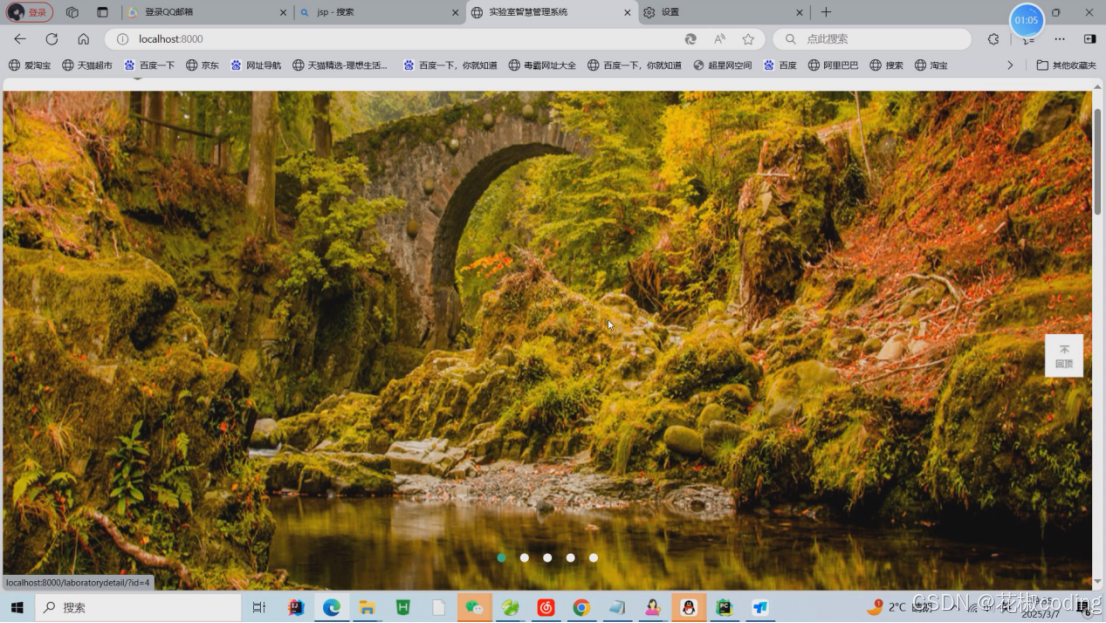This screenshot has height=623, width=1106.
Task: Open the green H app on taskbar
Action: pyautogui.click(x=403, y=607)
